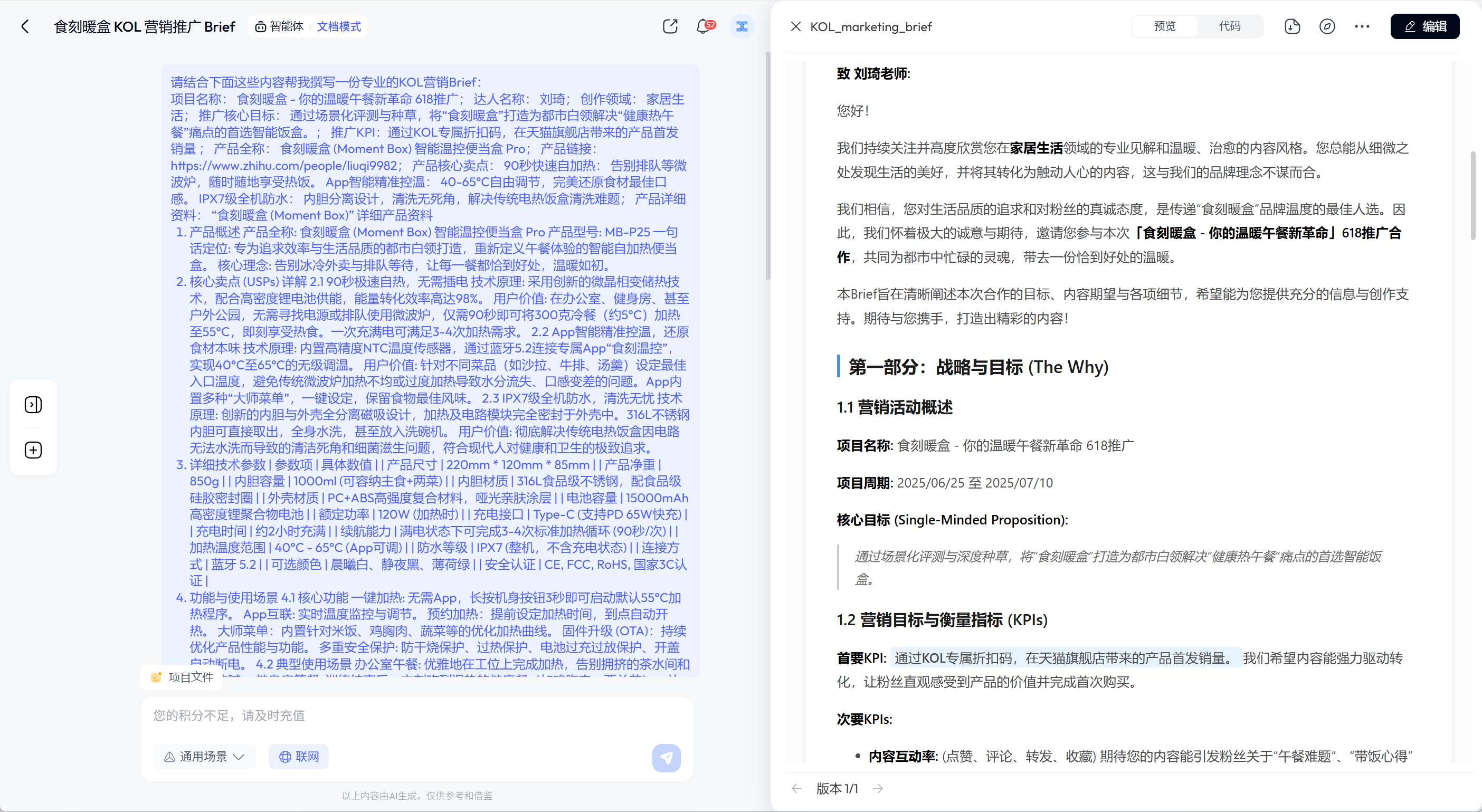
Task: Select the 预览 preview tab
Action: (1164, 26)
